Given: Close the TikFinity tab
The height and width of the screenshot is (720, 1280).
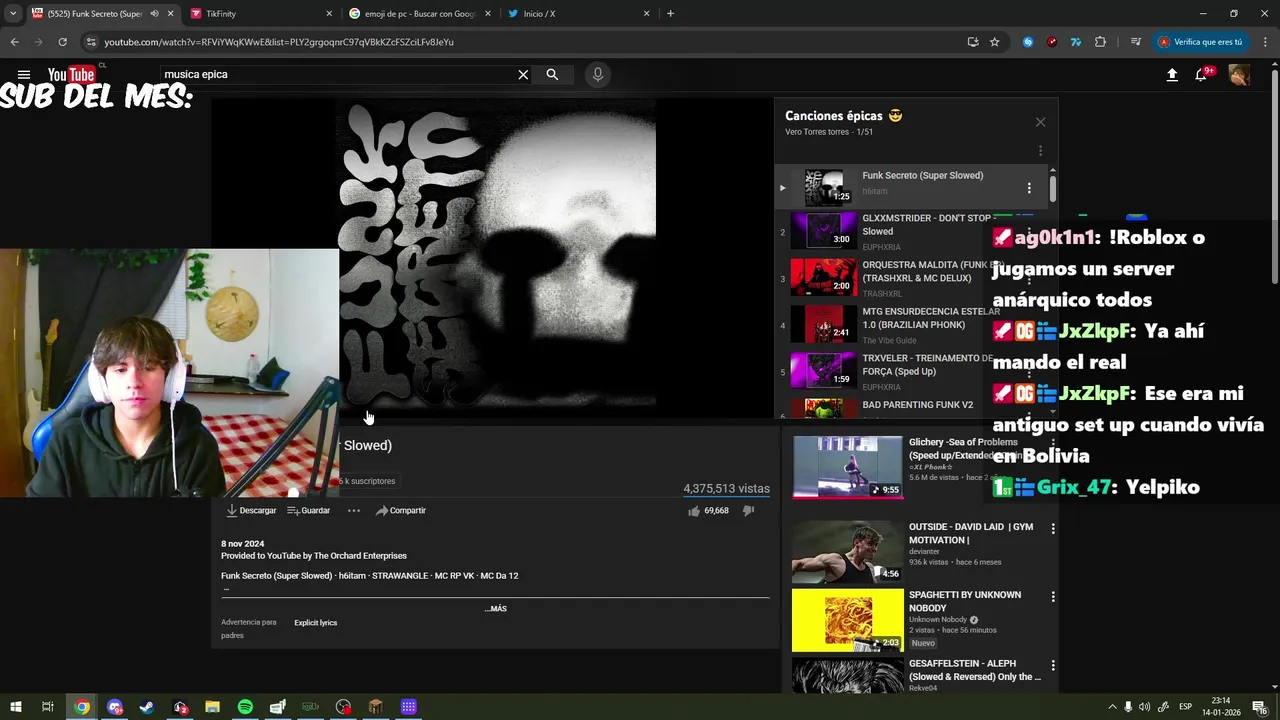Looking at the screenshot, I should click(x=330, y=14).
